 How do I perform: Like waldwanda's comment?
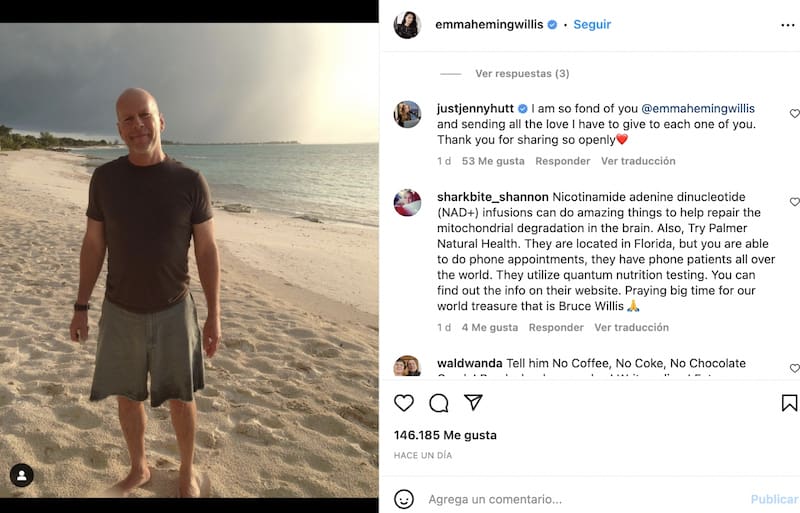[794, 368]
